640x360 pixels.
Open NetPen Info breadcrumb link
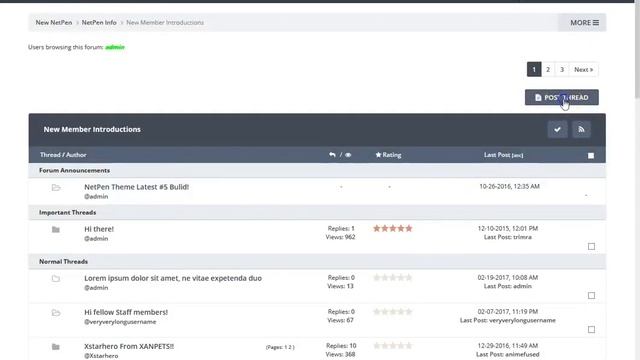(x=99, y=22)
